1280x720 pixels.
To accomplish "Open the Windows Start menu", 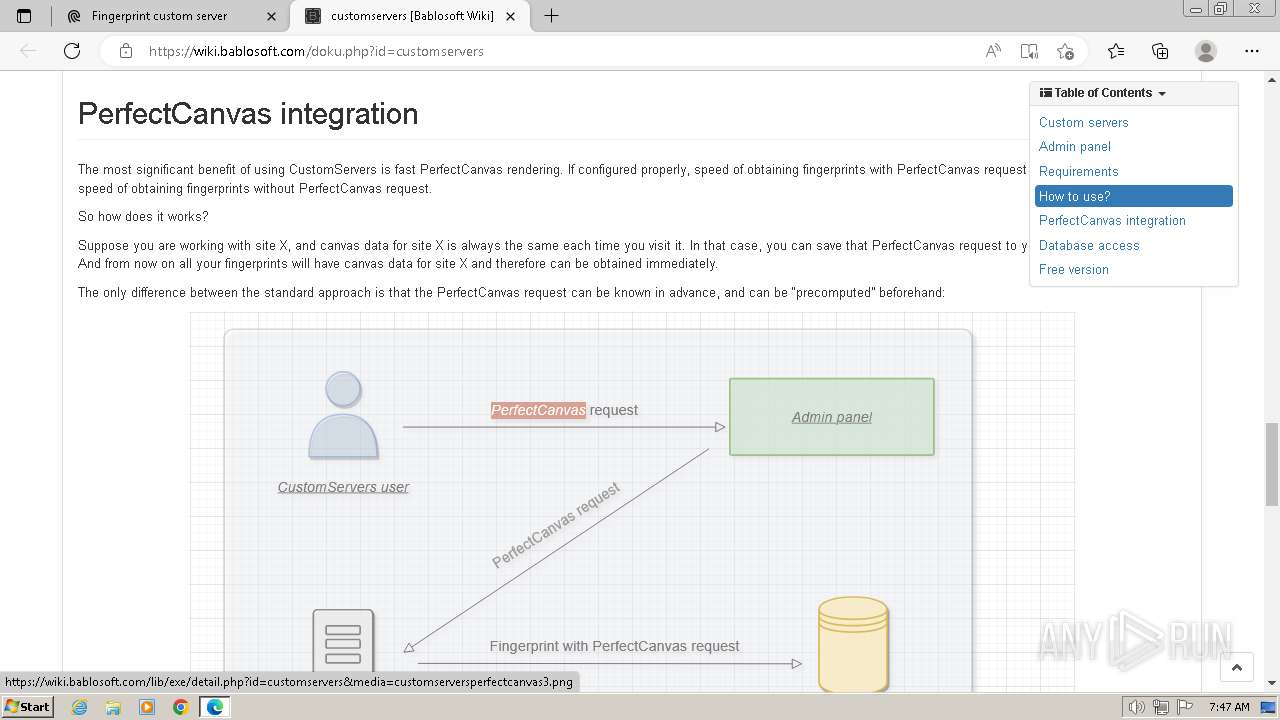I will (x=27, y=707).
